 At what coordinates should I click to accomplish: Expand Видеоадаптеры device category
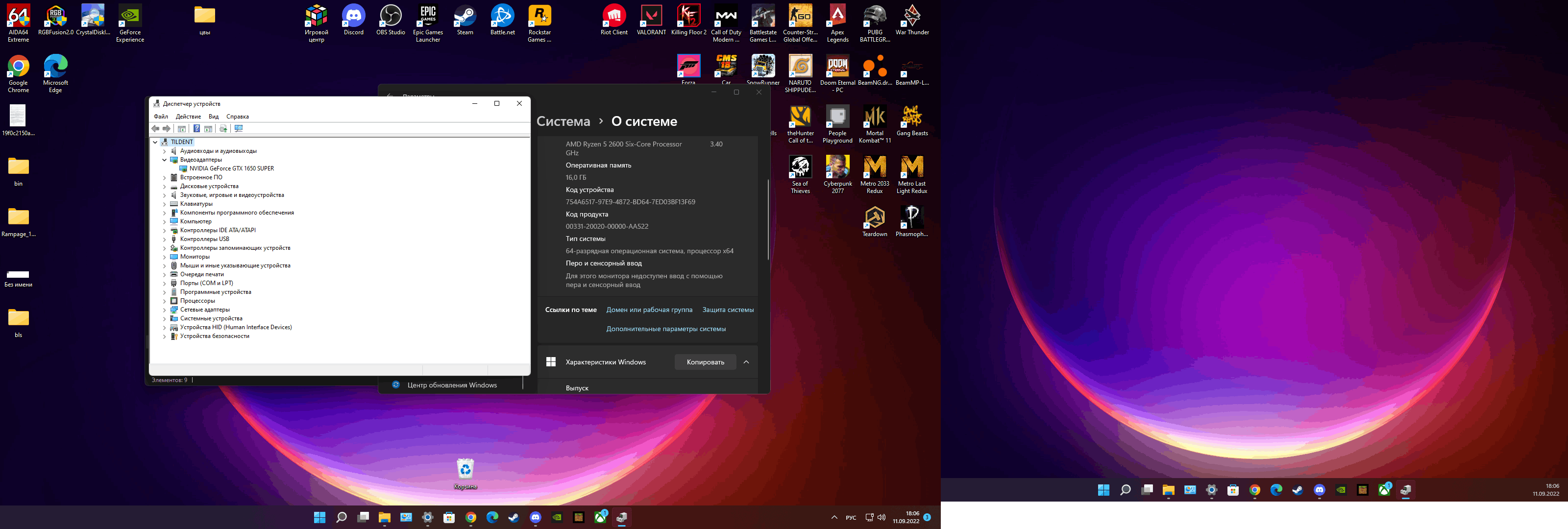tap(164, 159)
